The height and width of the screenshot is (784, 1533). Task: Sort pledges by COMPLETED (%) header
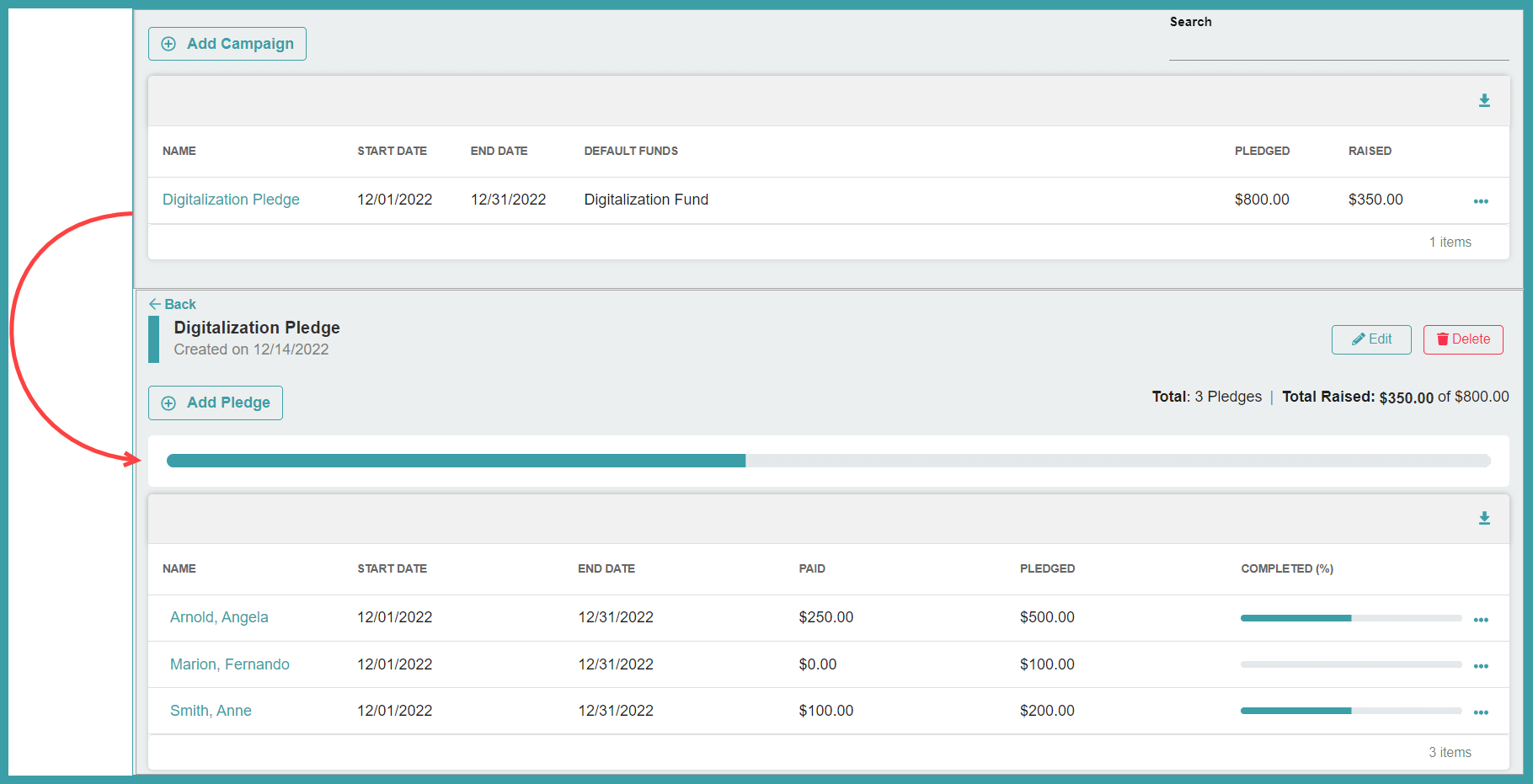tap(1287, 568)
